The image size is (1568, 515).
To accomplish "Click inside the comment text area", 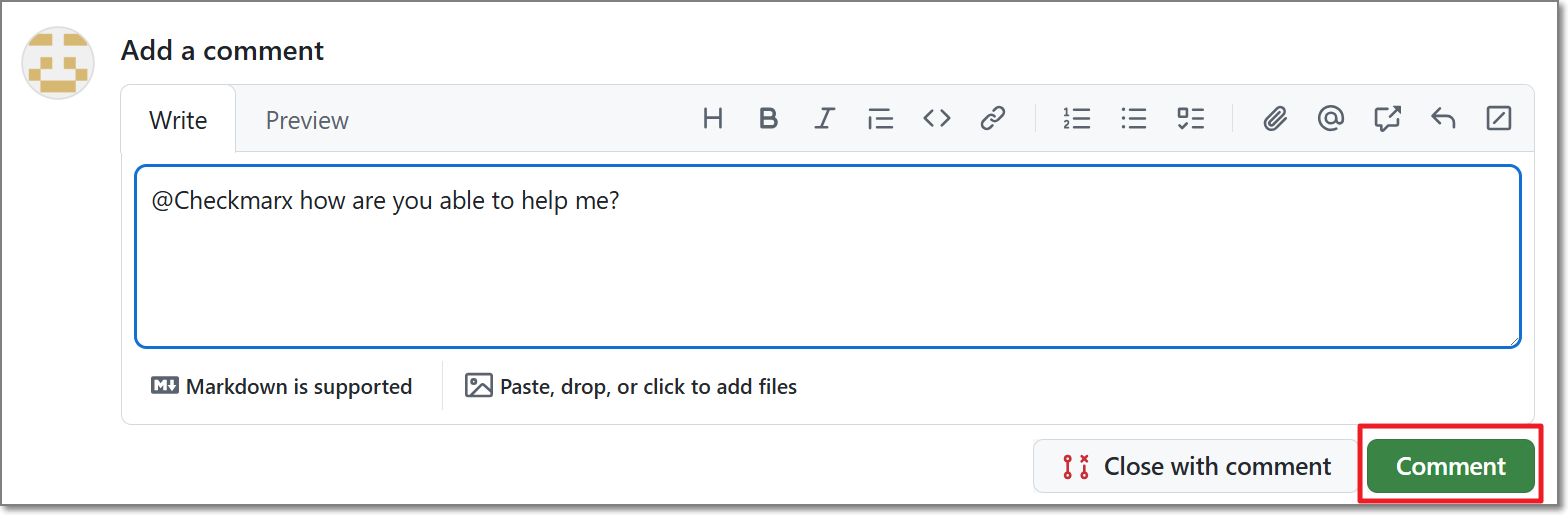I will 828,256.
